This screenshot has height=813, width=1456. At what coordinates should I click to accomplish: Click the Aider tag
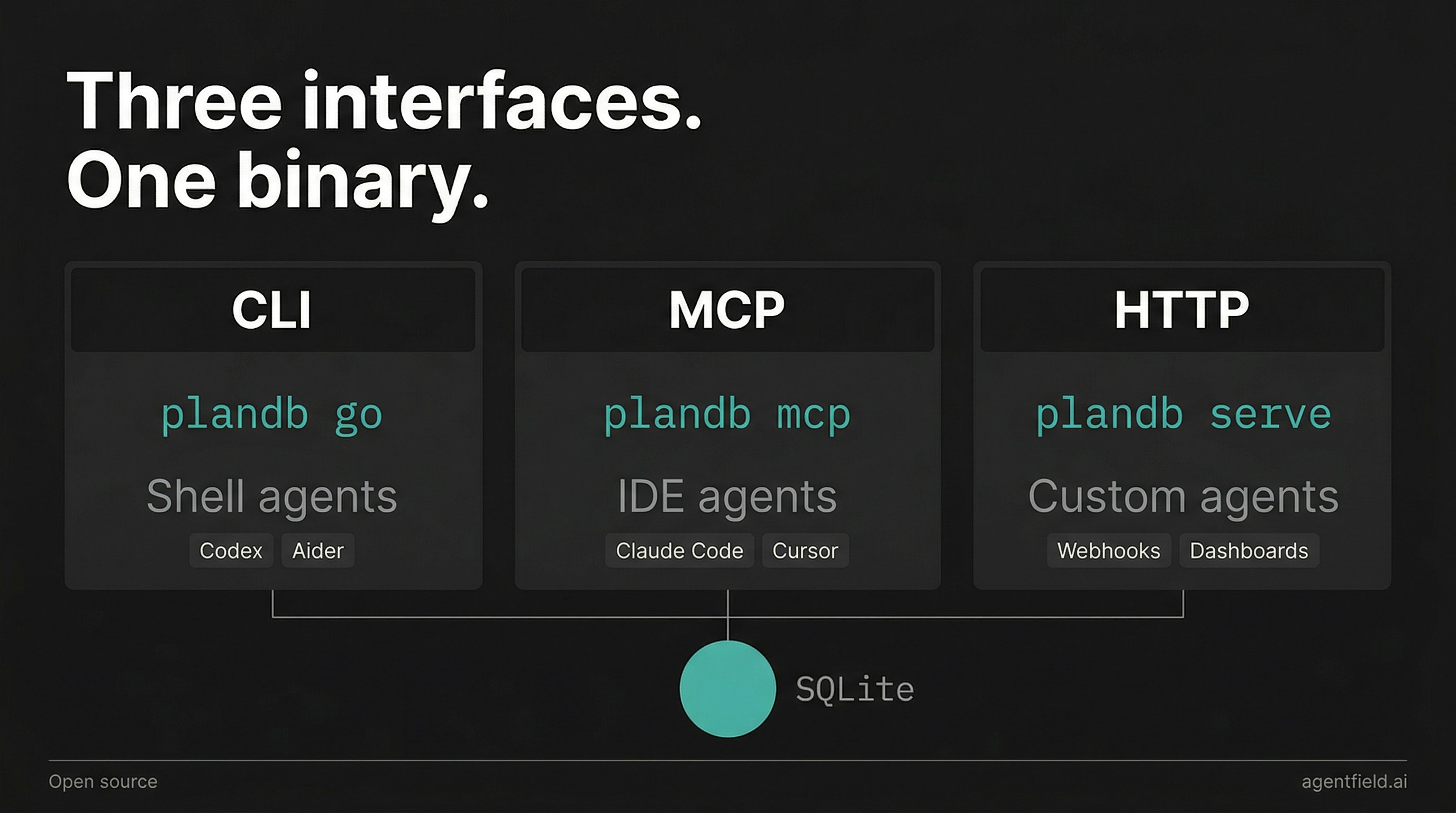[317, 550]
